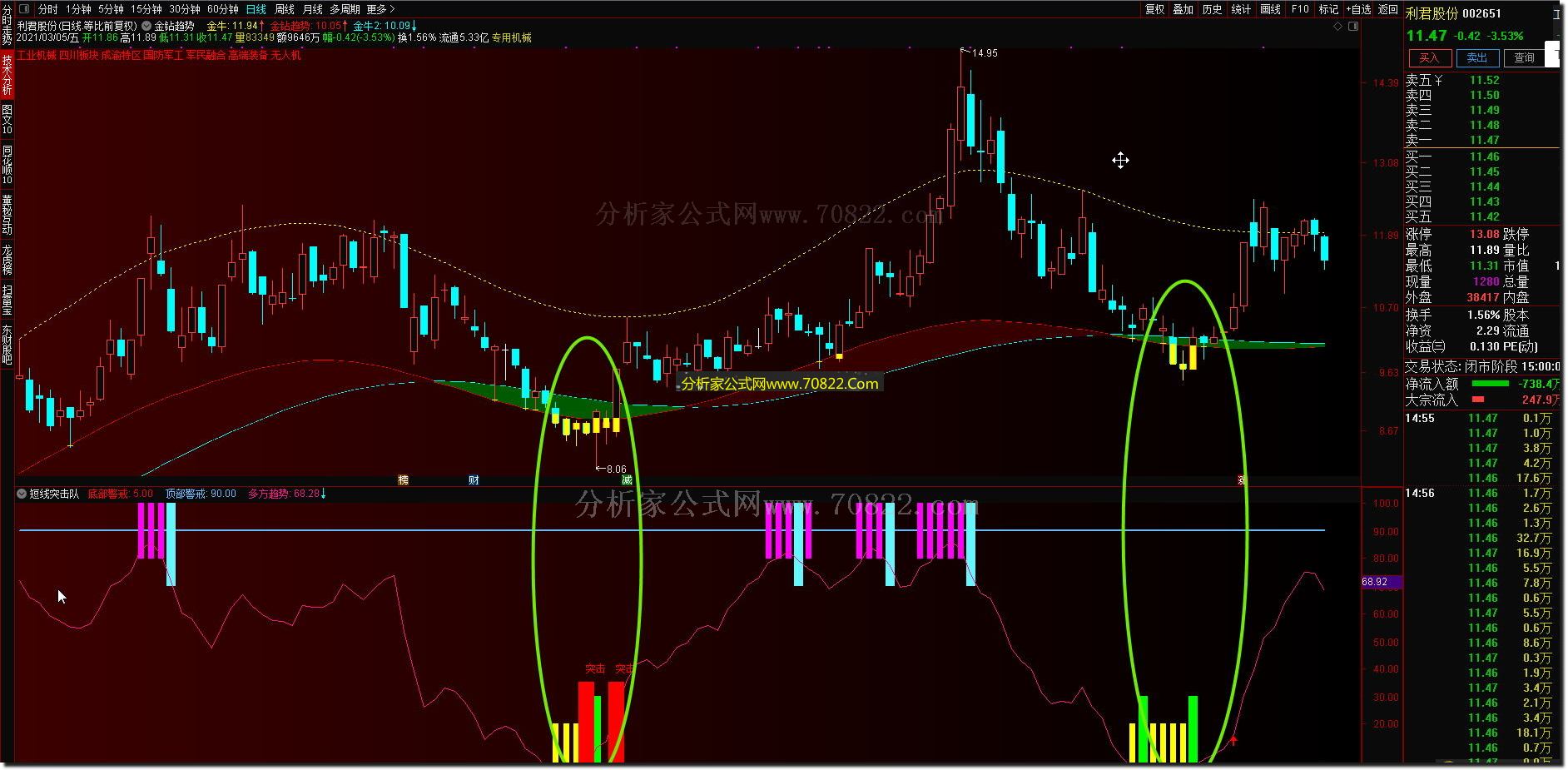The image size is (1568, 770).
Task: Click the 买五 price 11.42
Action: pyautogui.click(x=1484, y=216)
